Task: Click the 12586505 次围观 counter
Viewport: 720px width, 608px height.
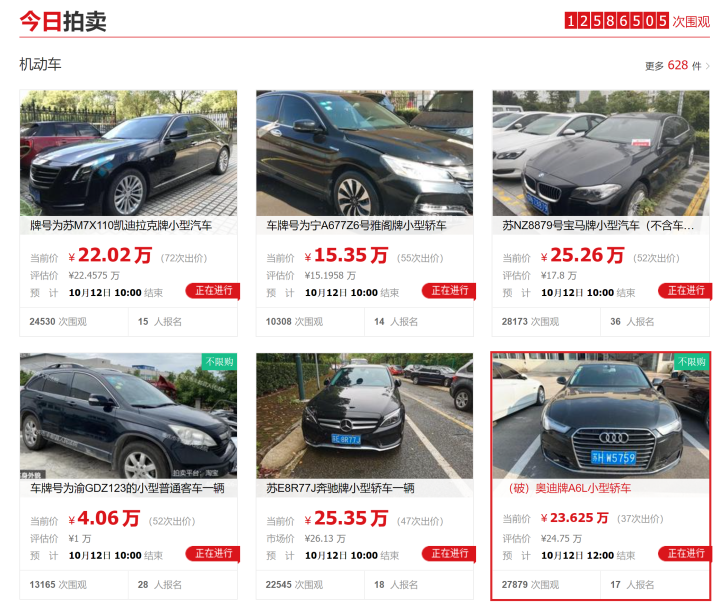Action: (x=637, y=21)
